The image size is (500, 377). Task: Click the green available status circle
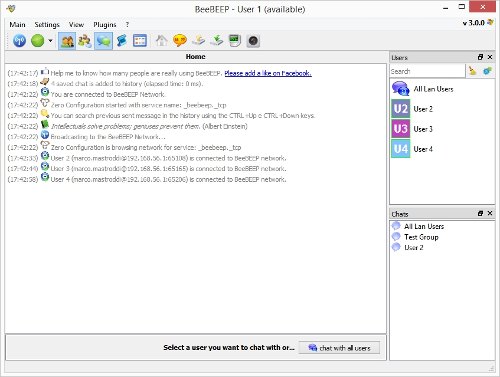pos(37,41)
